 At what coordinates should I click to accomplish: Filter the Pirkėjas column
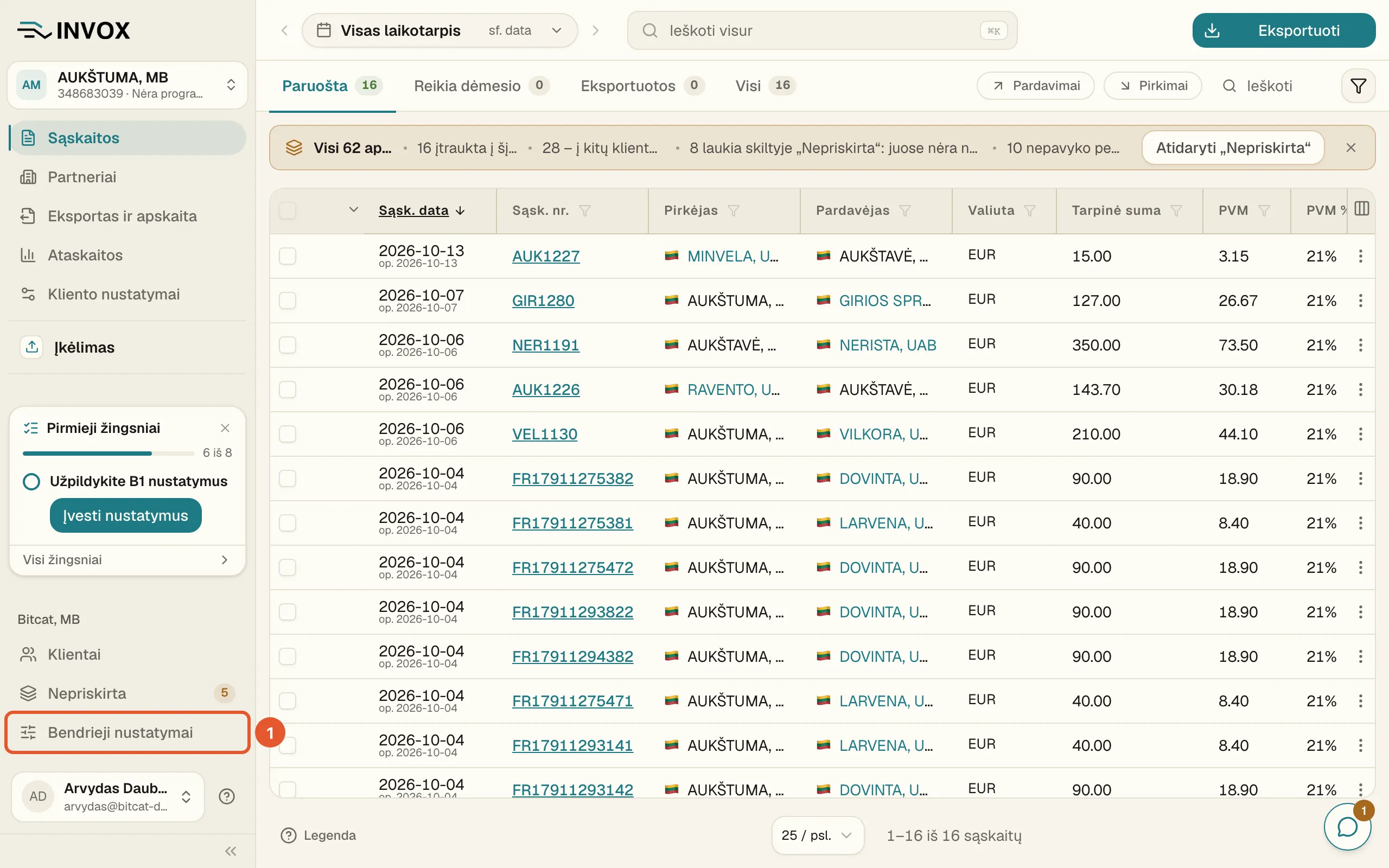pos(733,210)
